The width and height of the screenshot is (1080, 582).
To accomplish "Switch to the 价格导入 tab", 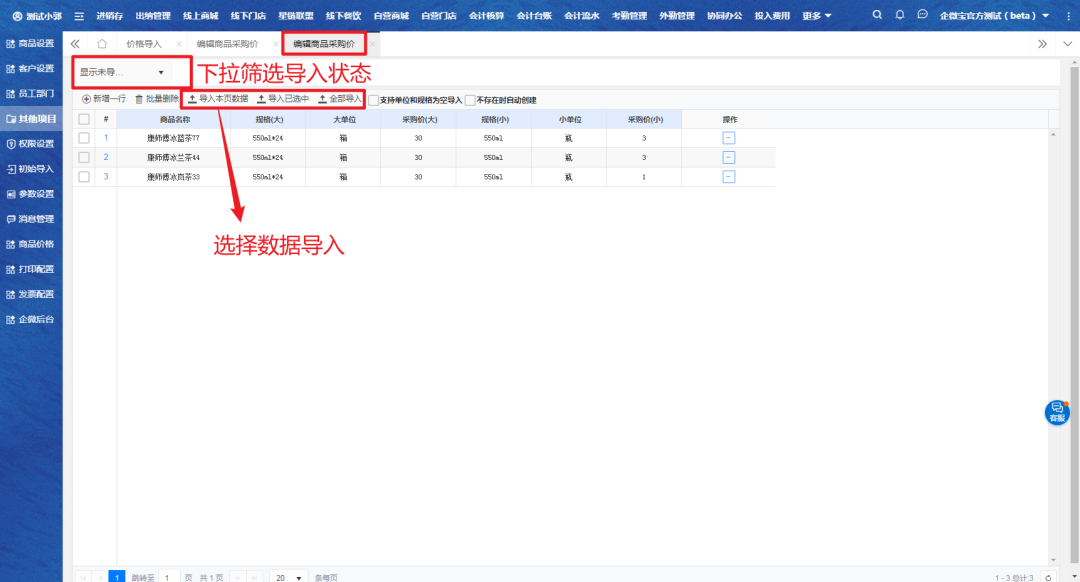I will (x=144, y=44).
